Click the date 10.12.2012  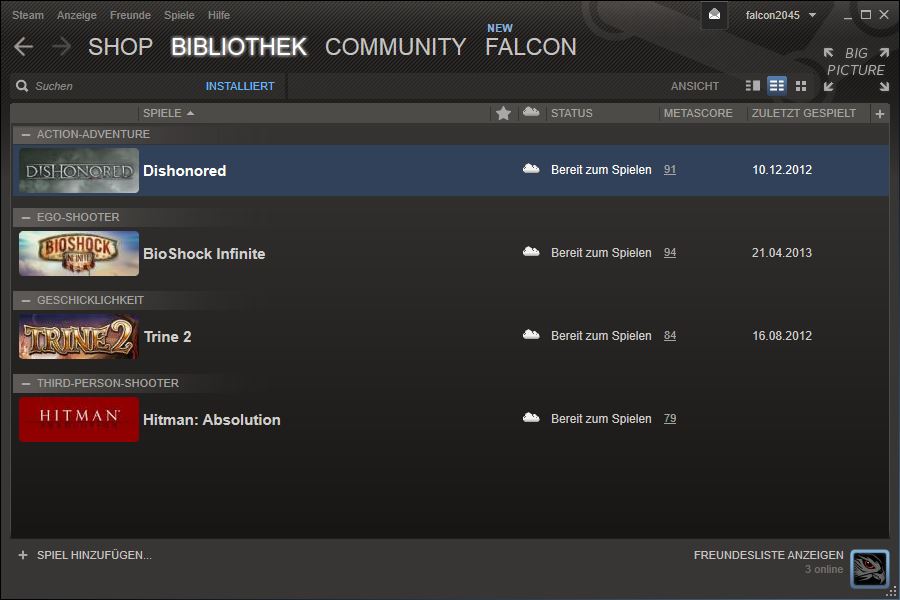coord(782,170)
